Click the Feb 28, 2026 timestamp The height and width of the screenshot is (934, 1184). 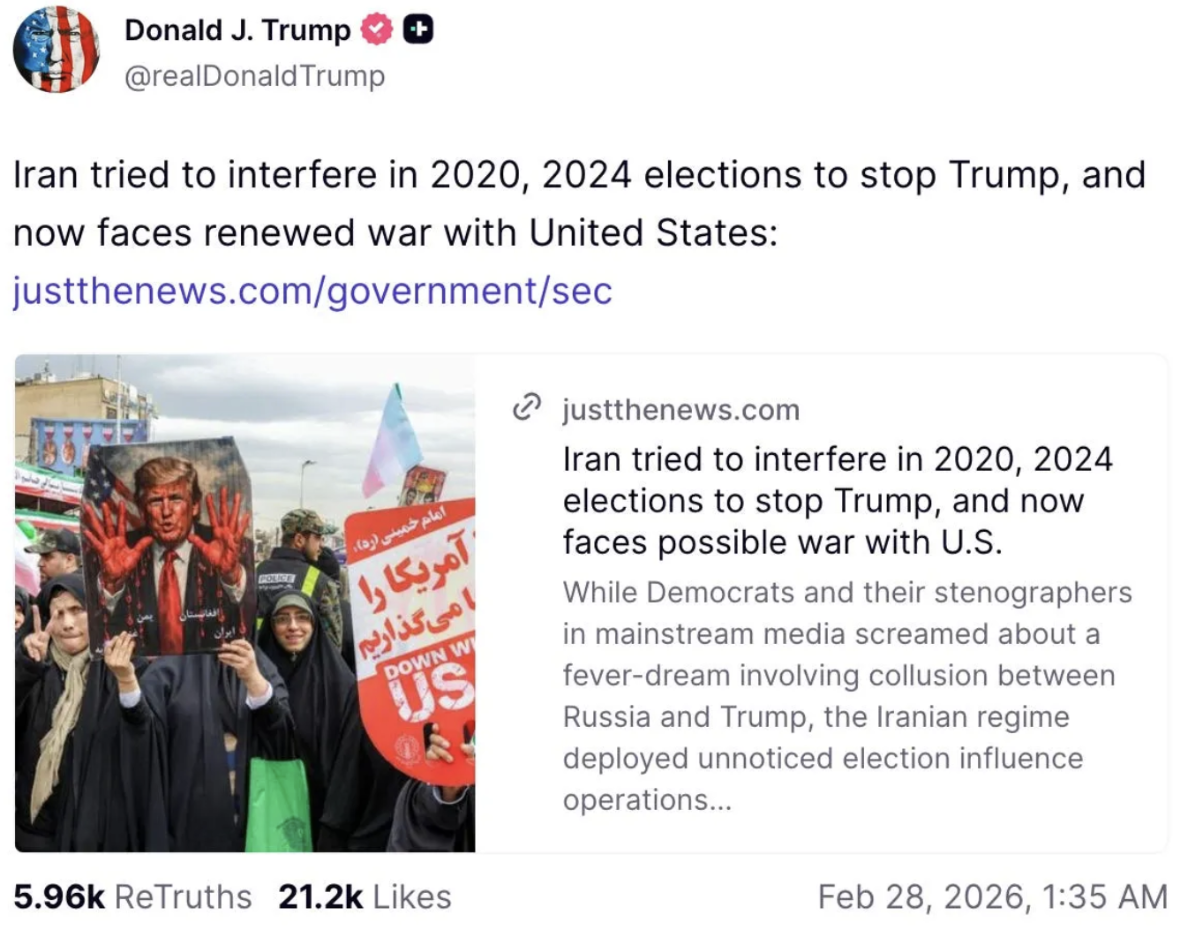click(991, 896)
